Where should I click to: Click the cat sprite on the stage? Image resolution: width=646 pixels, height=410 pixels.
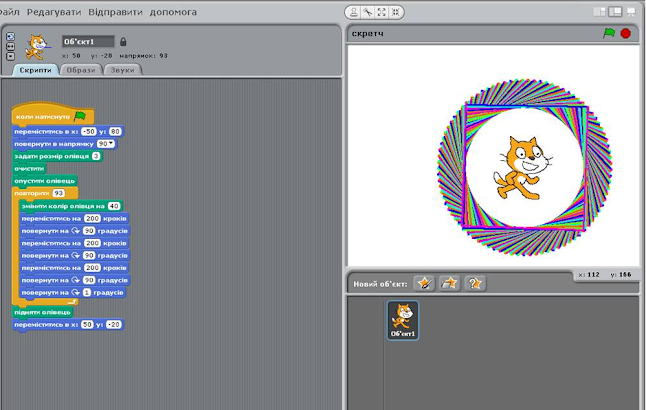[x=521, y=168]
